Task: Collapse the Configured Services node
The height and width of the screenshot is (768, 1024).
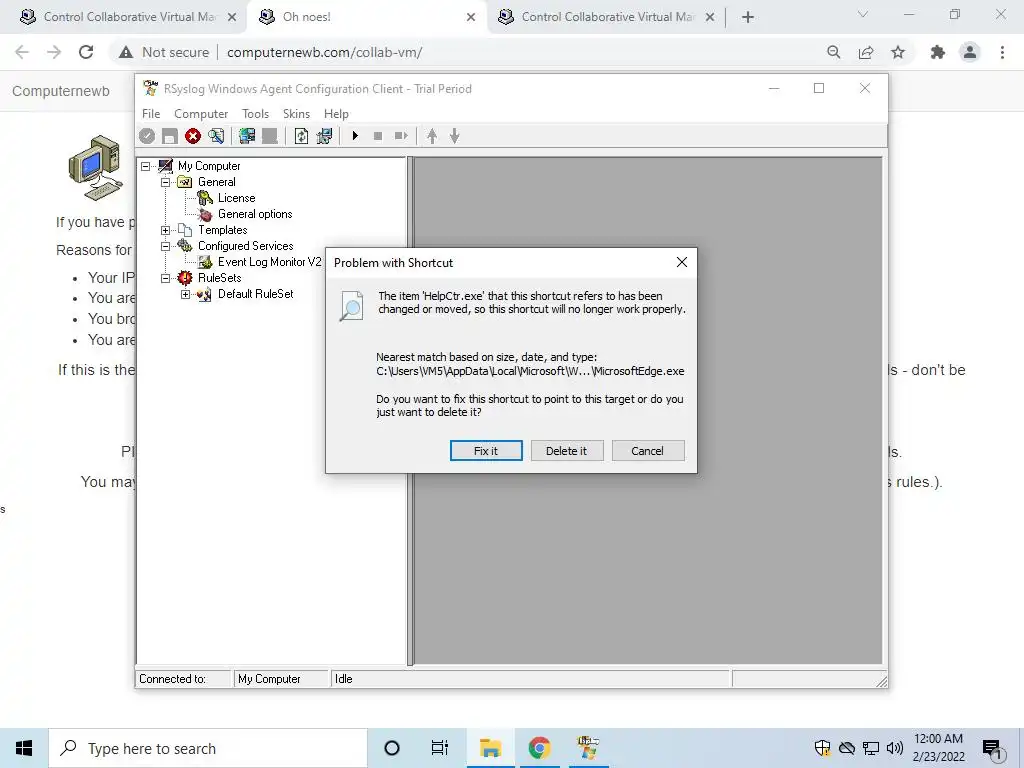Action: [165, 246]
